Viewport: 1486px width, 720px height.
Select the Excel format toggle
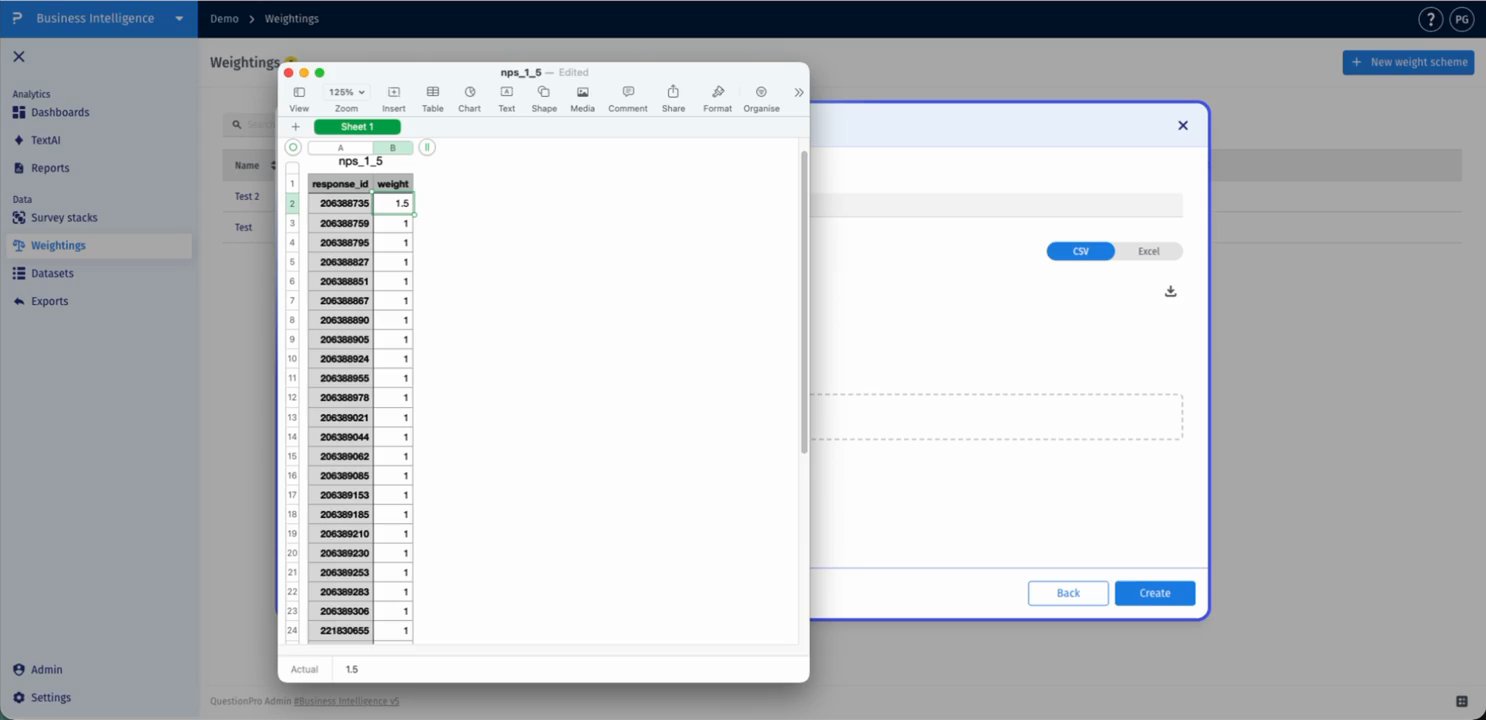[x=1149, y=251]
